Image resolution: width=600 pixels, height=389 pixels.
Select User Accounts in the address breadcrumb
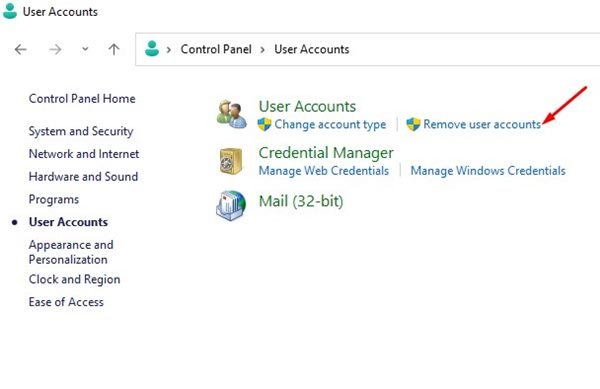coord(311,49)
